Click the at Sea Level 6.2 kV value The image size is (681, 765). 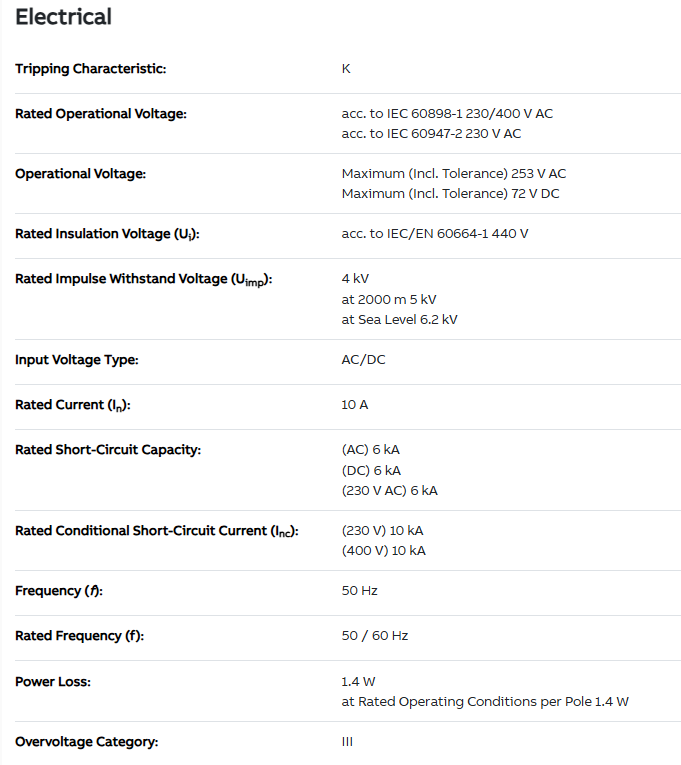(x=399, y=320)
